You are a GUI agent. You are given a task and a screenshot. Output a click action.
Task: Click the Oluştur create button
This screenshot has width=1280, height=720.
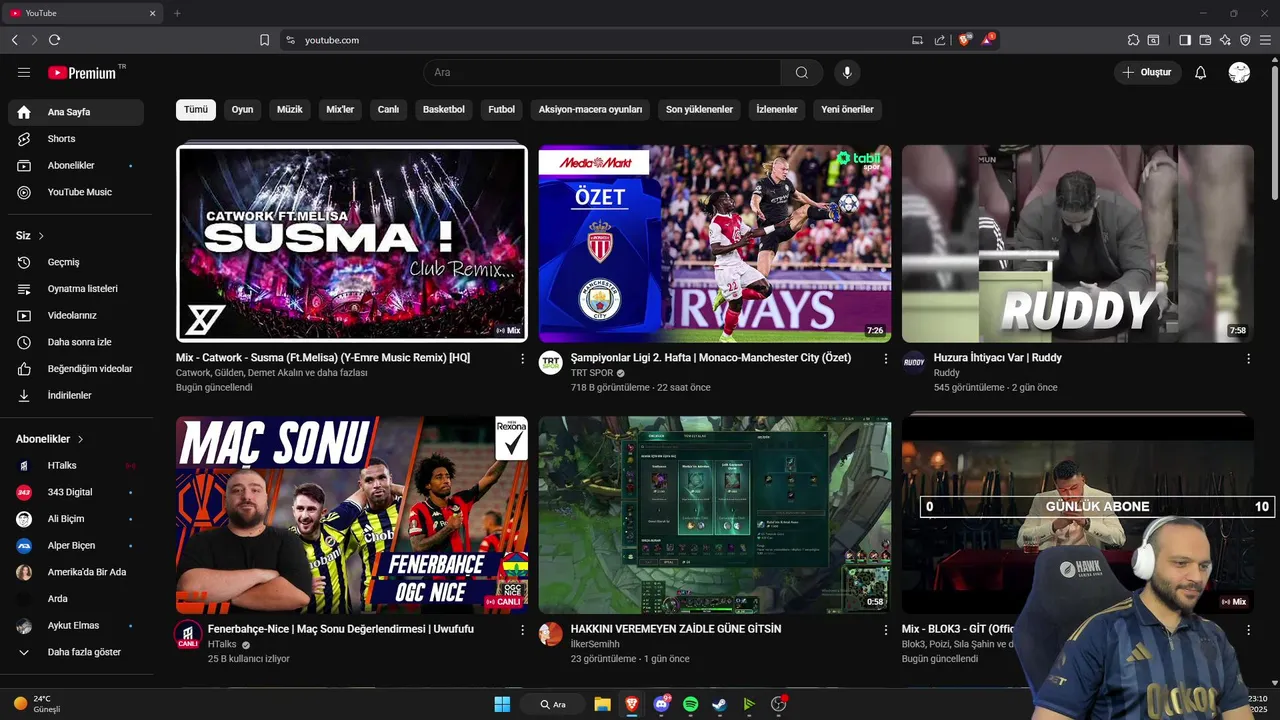pos(1147,73)
